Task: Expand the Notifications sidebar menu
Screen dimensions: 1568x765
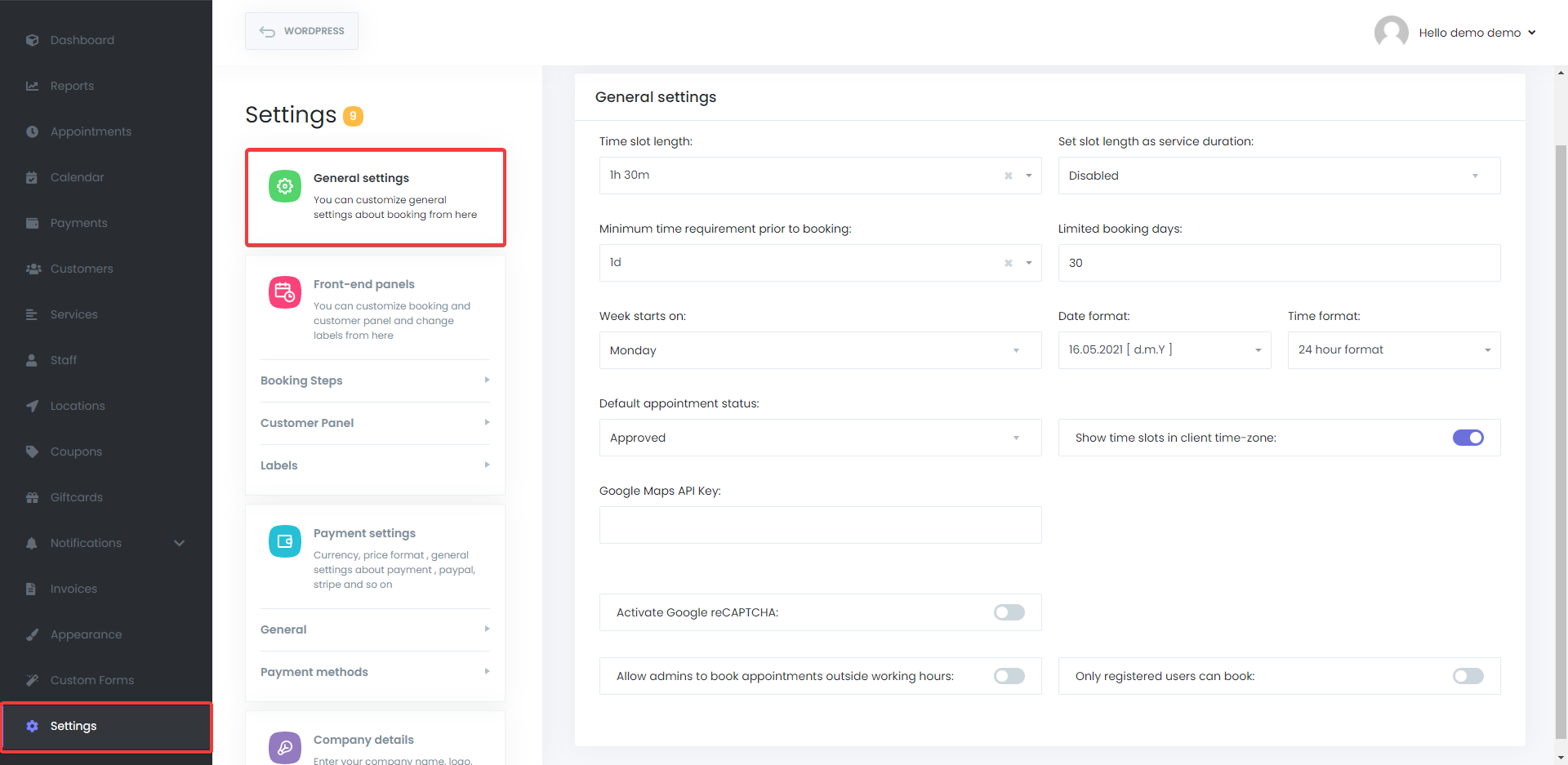Action: (x=179, y=542)
